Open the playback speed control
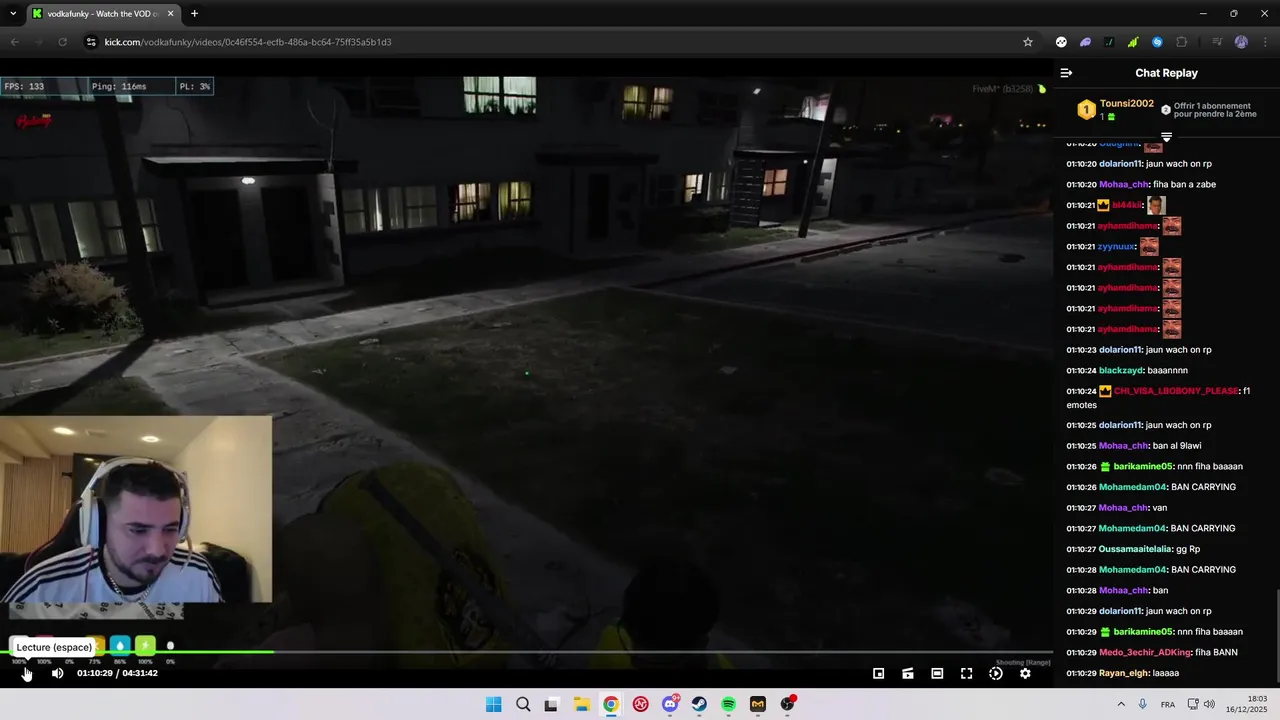This screenshot has width=1280, height=720. (x=996, y=673)
